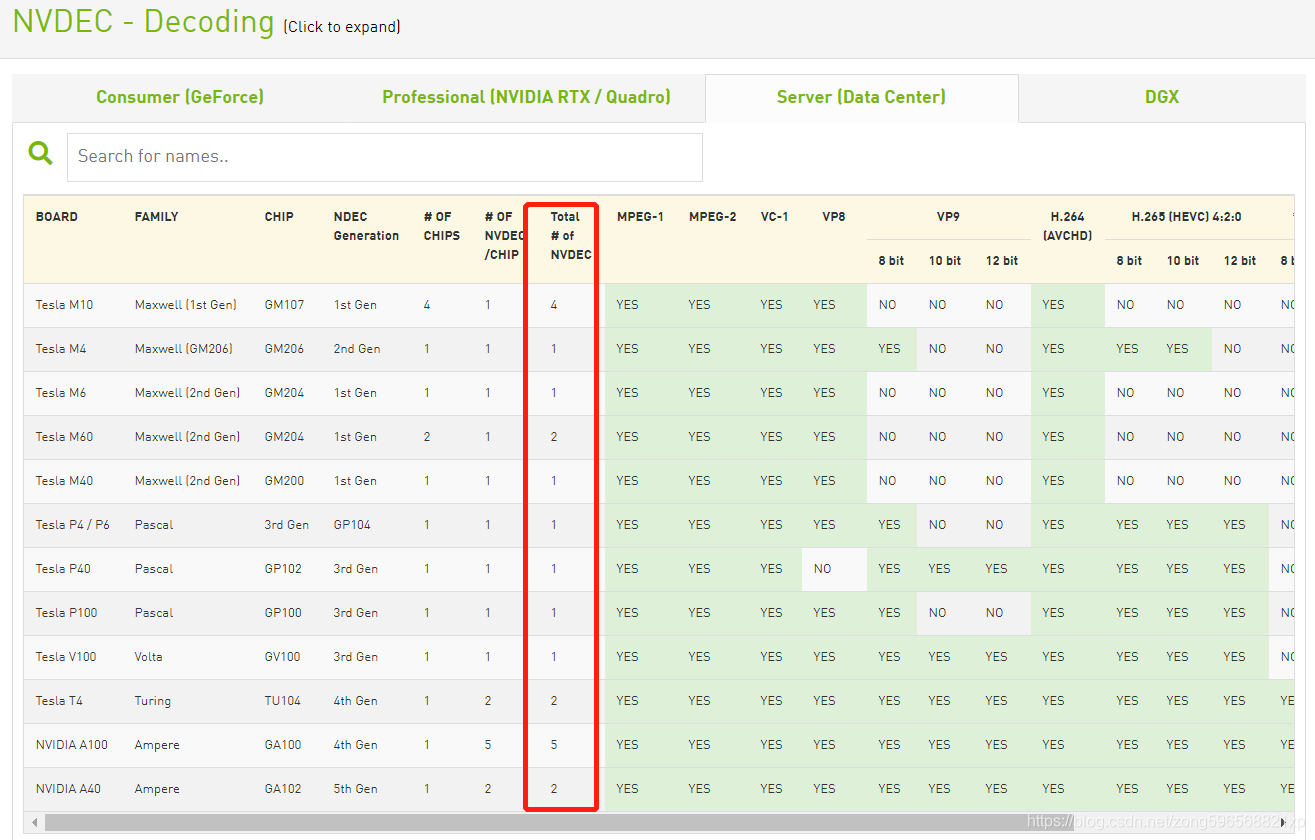Click the 2nd Gen cell in Tesla M4 row
Image resolution: width=1315 pixels, height=840 pixels.
pyautogui.click(x=357, y=349)
